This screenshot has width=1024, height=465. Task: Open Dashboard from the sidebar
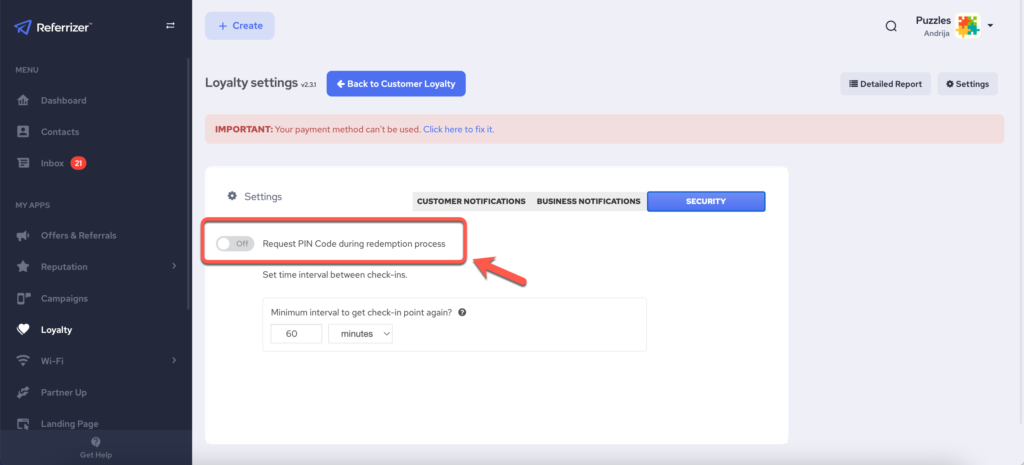pos(63,100)
